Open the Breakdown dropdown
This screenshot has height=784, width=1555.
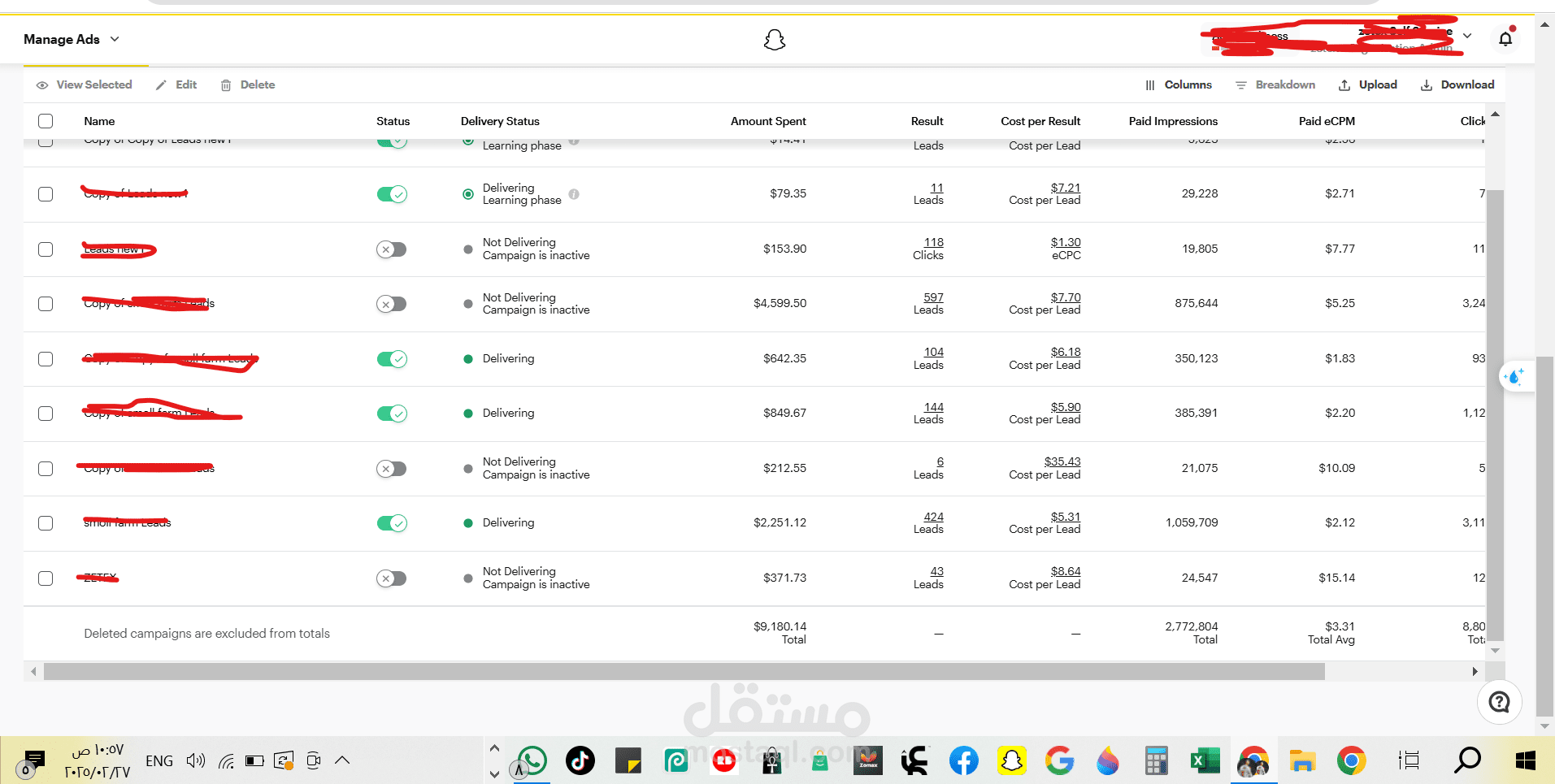tap(1275, 84)
